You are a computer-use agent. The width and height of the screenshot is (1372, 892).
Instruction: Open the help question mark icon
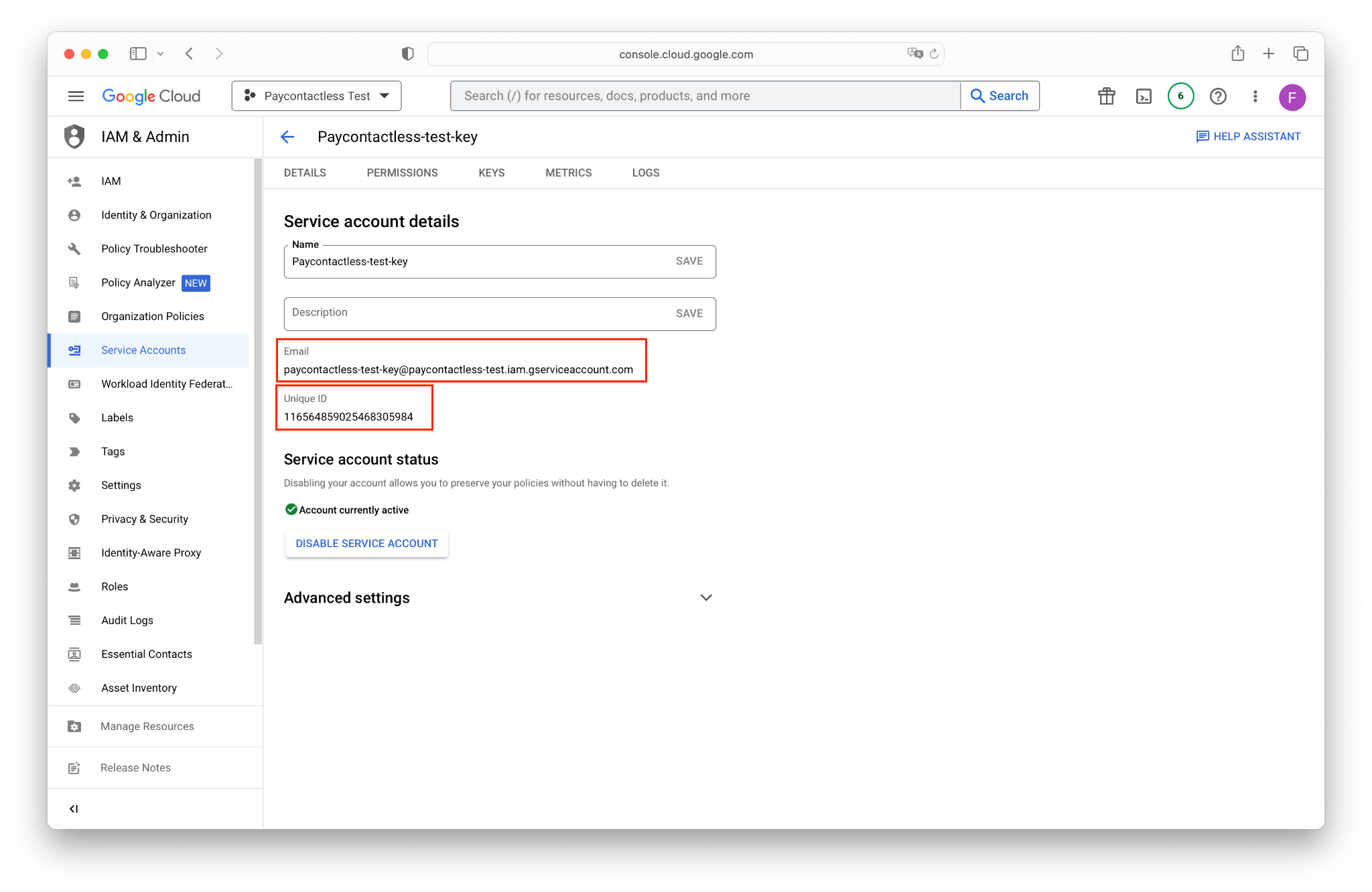pyautogui.click(x=1218, y=96)
